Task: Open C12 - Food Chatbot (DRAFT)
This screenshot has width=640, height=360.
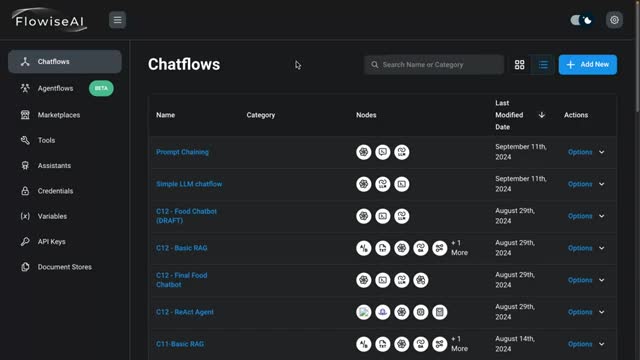Action: coord(186,216)
